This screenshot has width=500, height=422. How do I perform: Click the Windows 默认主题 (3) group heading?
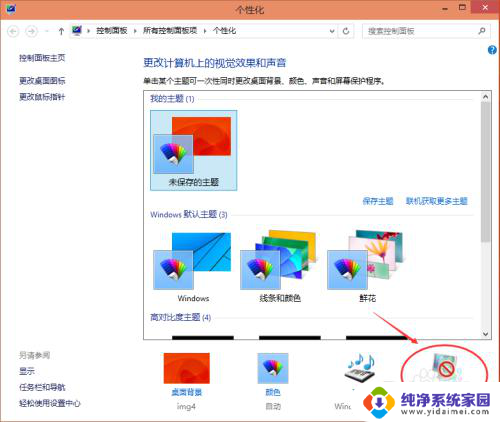[x=189, y=214]
